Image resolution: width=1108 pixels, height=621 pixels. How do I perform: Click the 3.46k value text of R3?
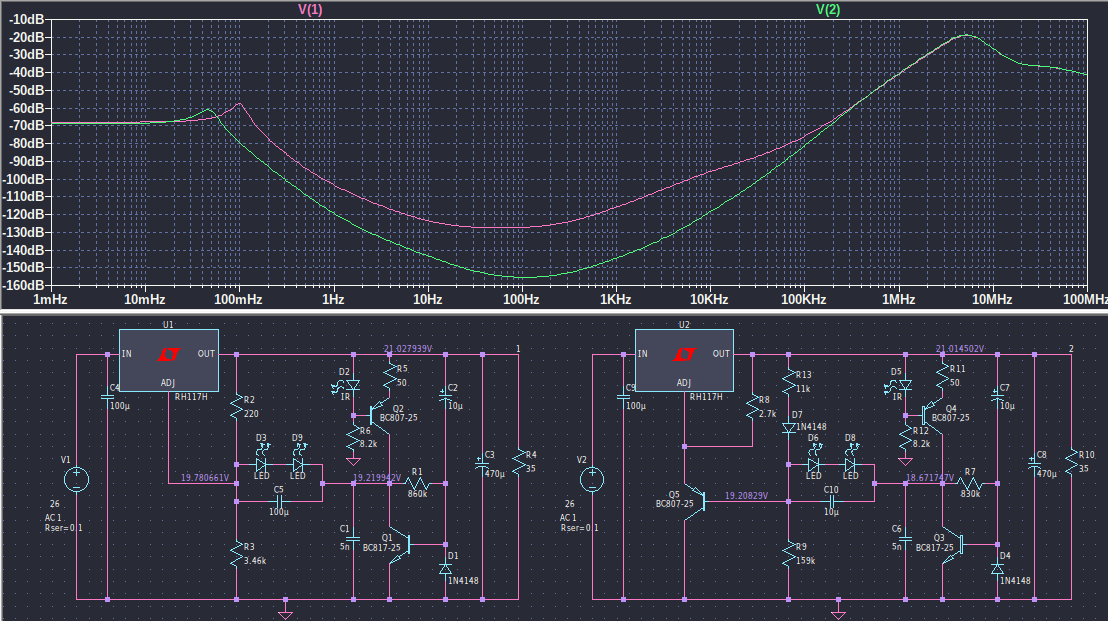(255, 561)
